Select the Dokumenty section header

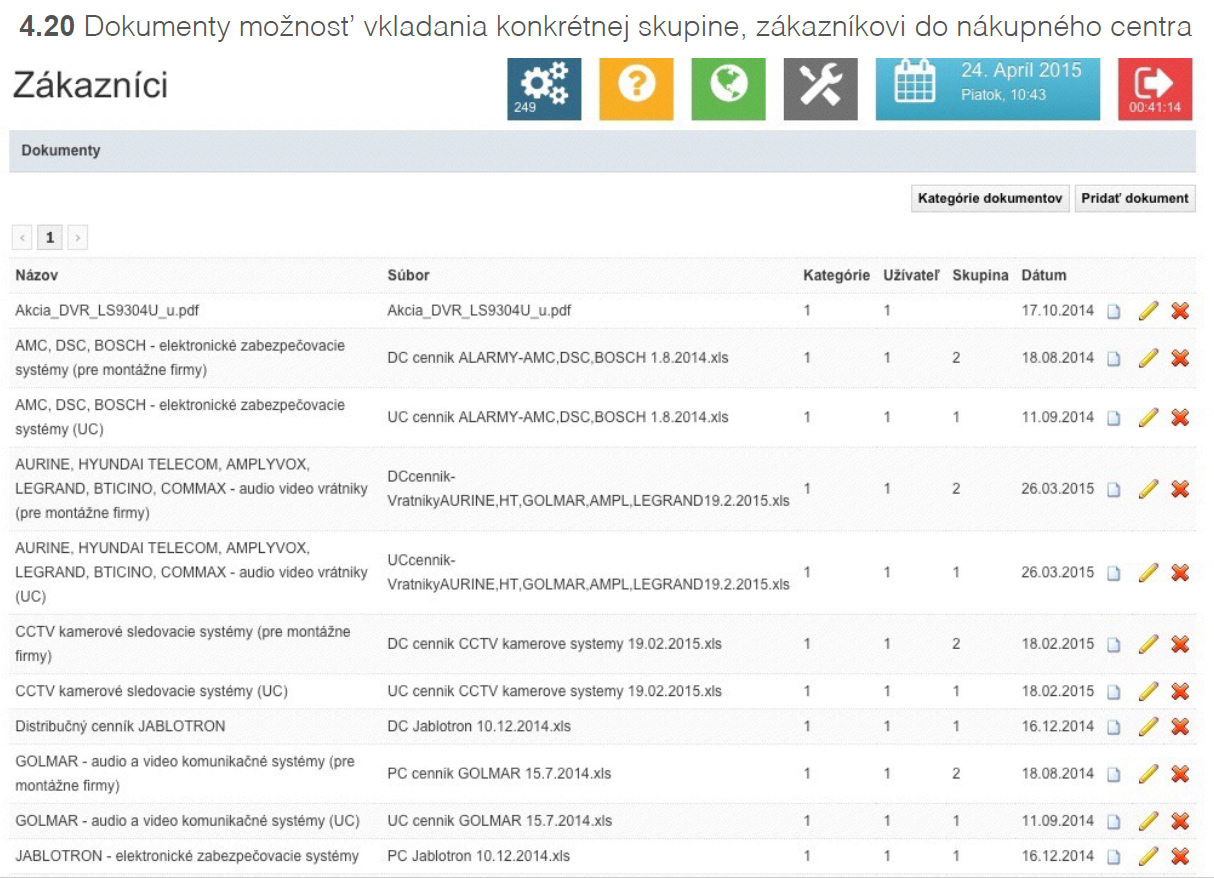61,151
